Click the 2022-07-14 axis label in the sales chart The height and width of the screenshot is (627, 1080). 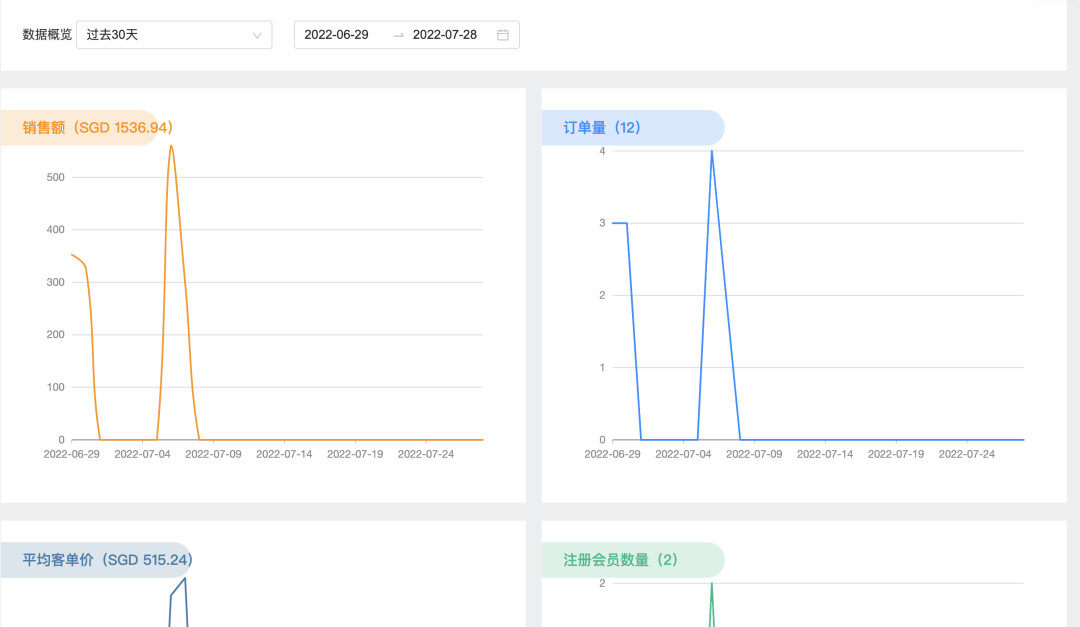[284, 454]
